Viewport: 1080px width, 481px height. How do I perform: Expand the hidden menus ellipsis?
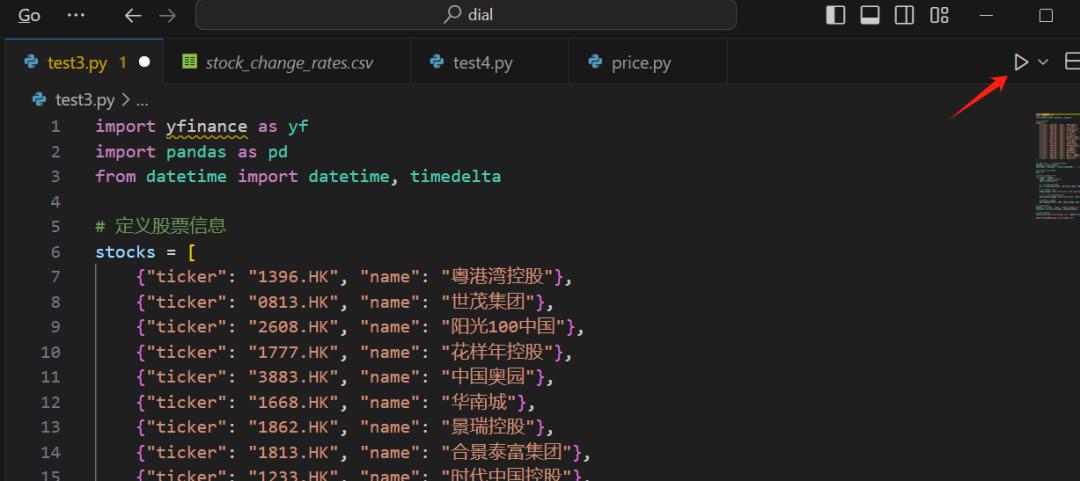click(x=75, y=15)
